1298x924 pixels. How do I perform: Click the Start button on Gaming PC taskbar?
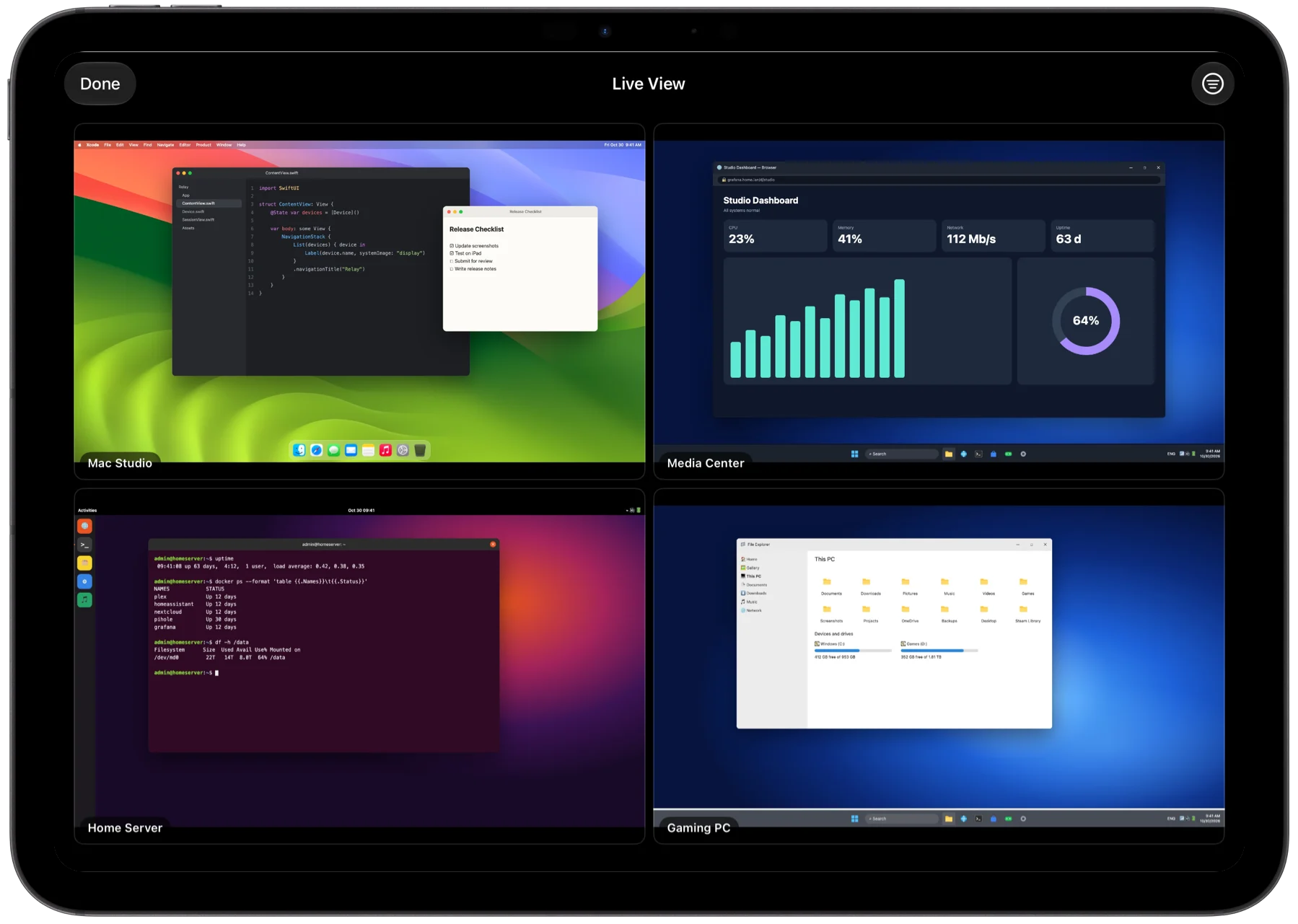tap(854, 819)
